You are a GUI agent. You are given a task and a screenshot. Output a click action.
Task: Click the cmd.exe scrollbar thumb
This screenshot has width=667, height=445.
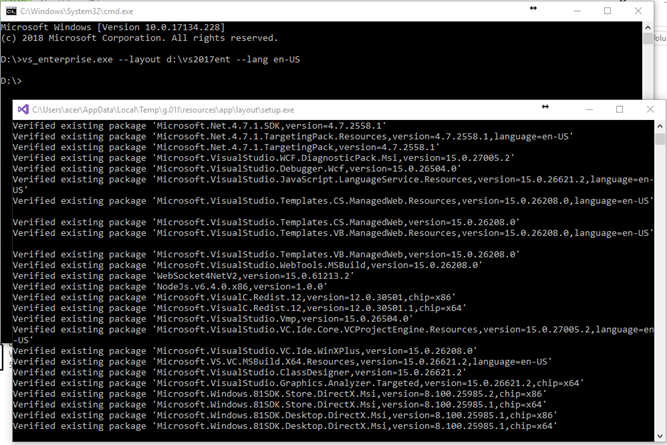pyautogui.click(x=648, y=38)
